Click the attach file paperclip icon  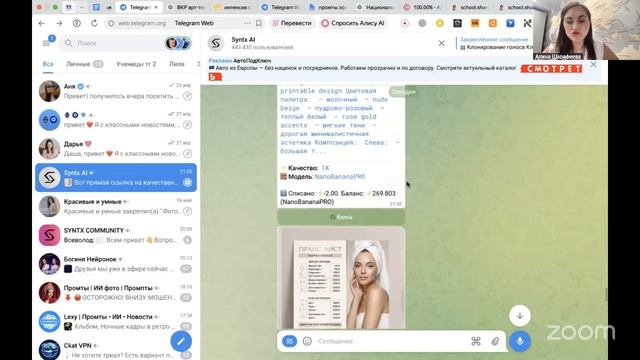(495, 341)
